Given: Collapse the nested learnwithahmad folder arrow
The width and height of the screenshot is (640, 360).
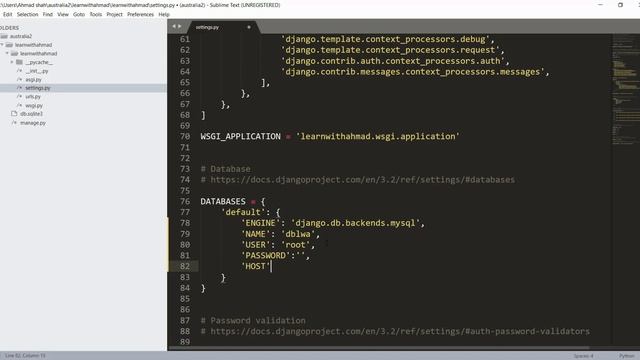Looking at the screenshot, I should (7, 53).
